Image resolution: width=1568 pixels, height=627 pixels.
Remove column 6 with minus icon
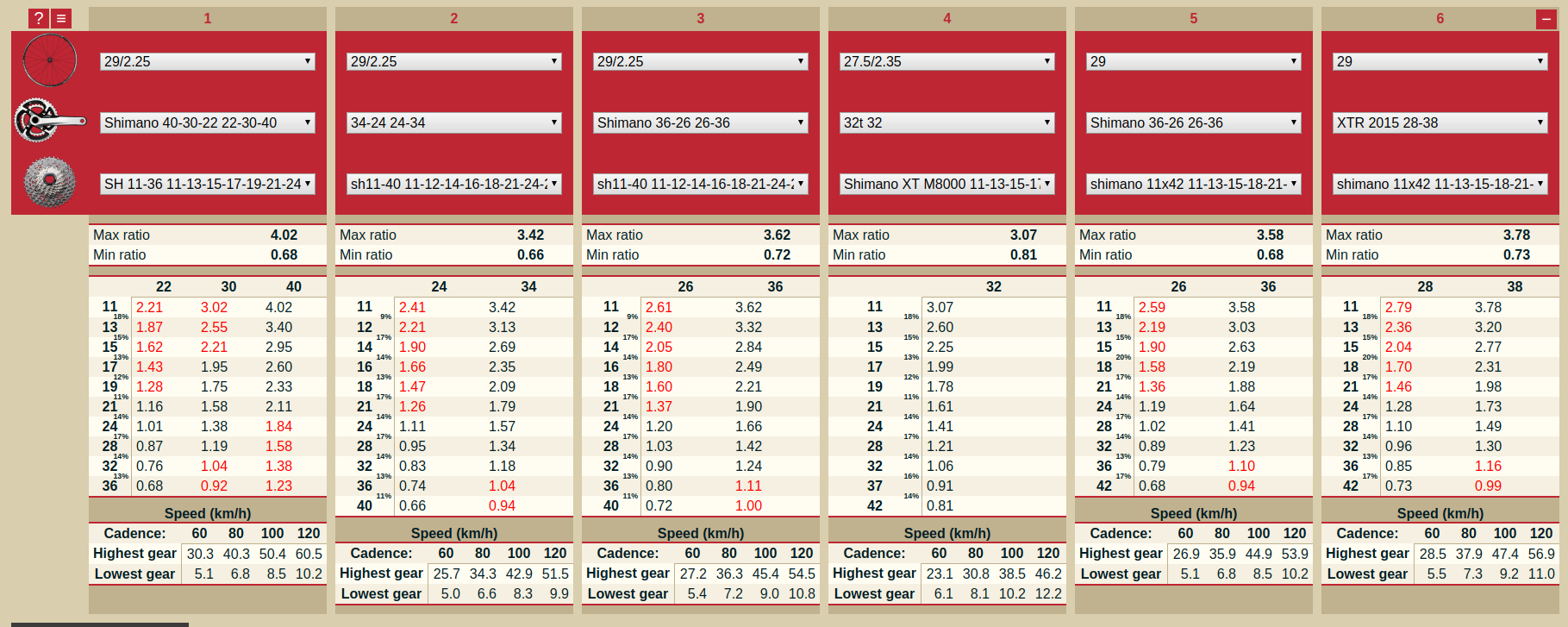coord(1546,19)
